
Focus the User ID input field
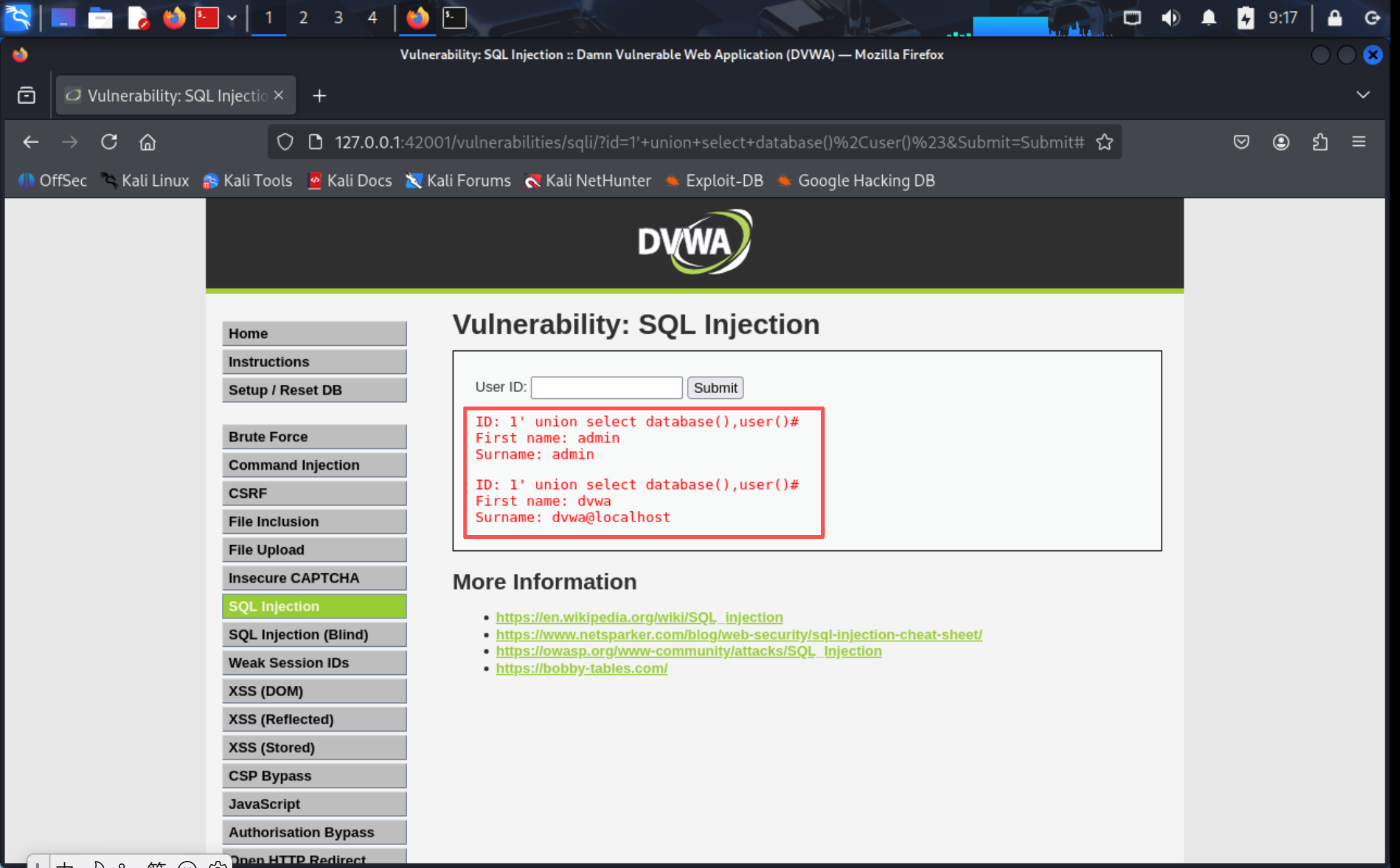pos(606,387)
